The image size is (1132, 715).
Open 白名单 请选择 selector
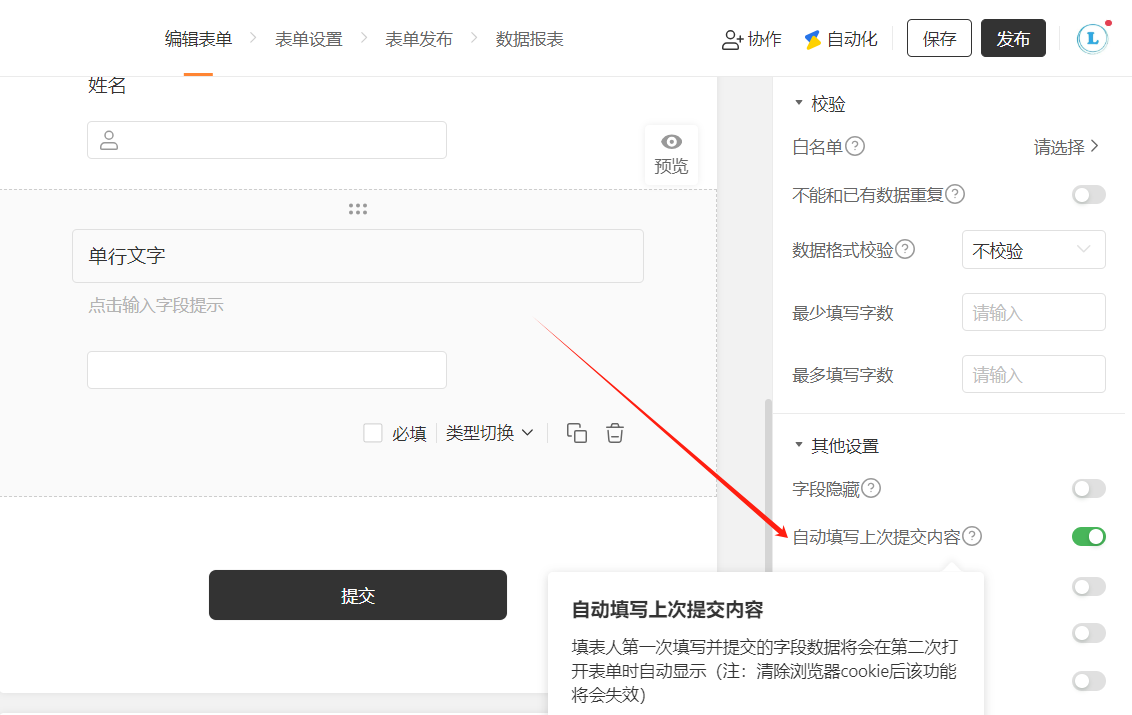coord(1066,147)
